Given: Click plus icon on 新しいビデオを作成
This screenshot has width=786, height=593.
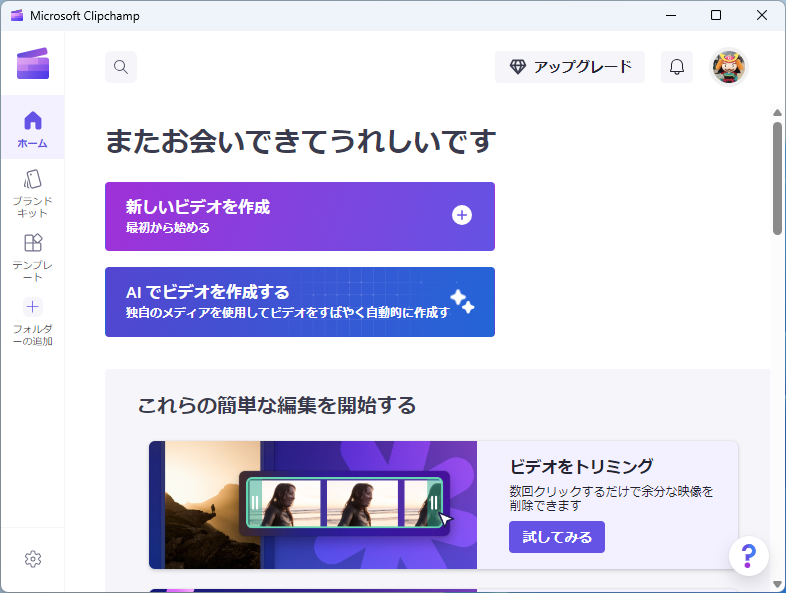Looking at the screenshot, I should click(x=462, y=216).
